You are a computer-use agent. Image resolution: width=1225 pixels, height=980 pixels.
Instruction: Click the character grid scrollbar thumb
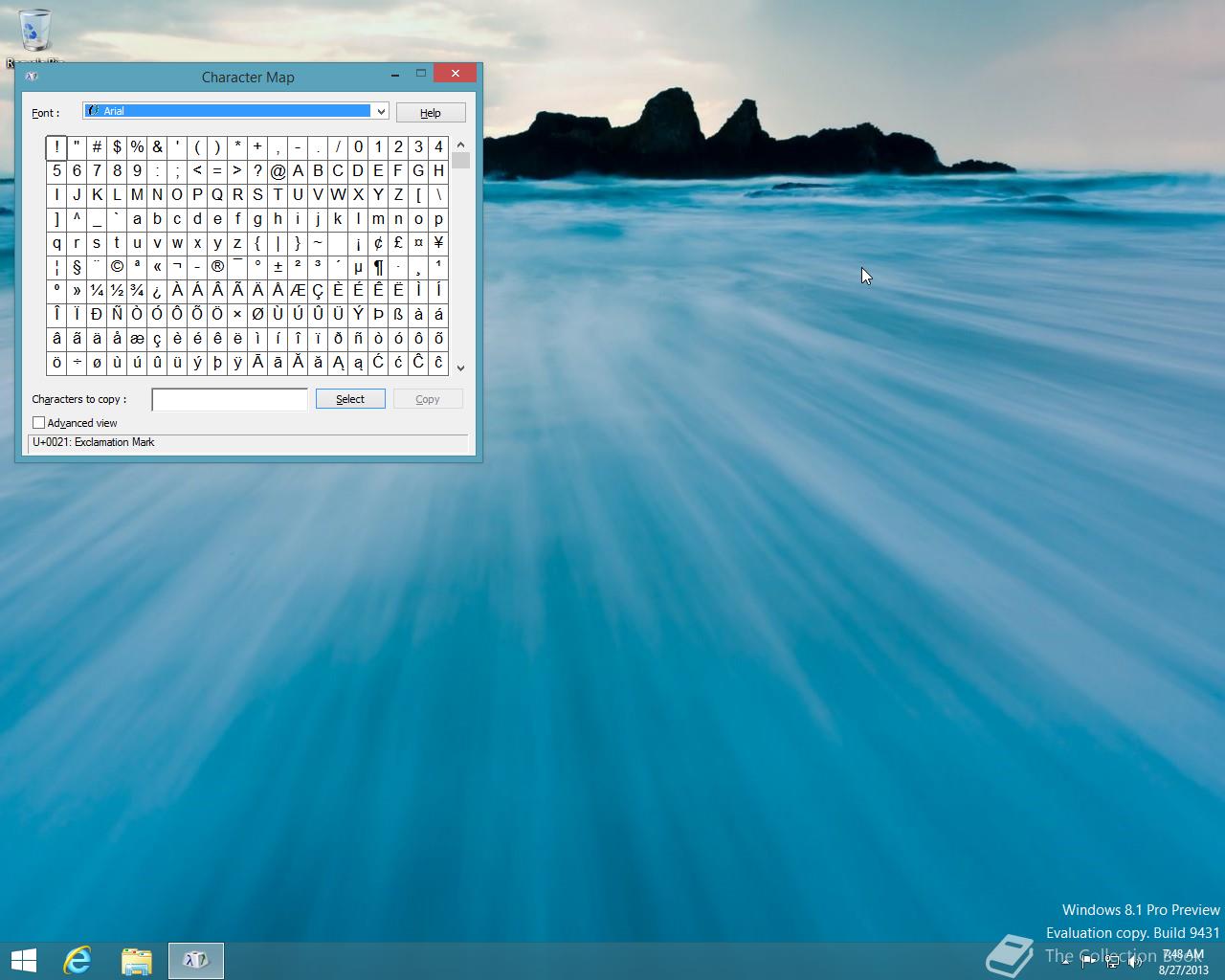point(460,161)
